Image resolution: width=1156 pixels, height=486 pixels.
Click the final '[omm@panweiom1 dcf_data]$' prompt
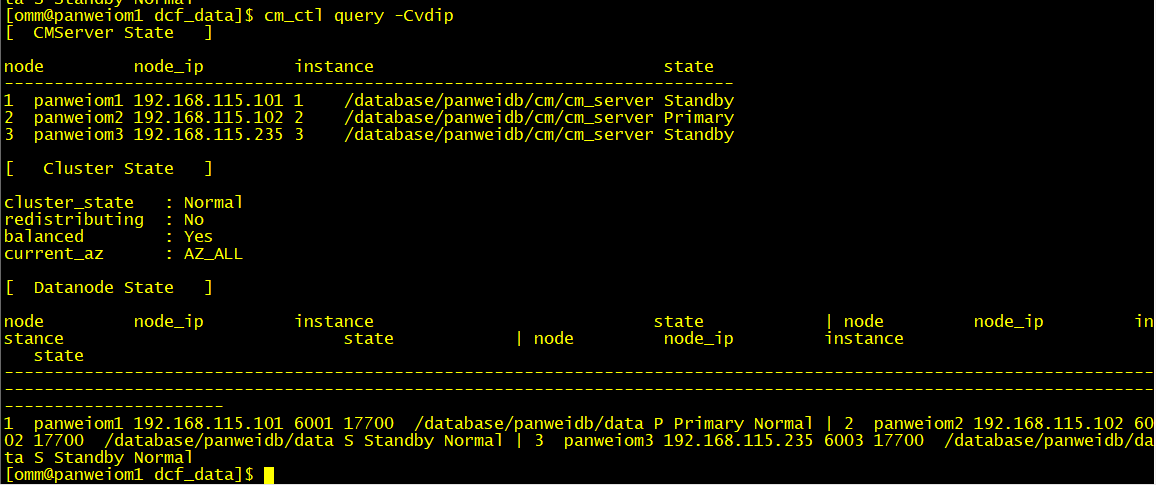coord(130,474)
